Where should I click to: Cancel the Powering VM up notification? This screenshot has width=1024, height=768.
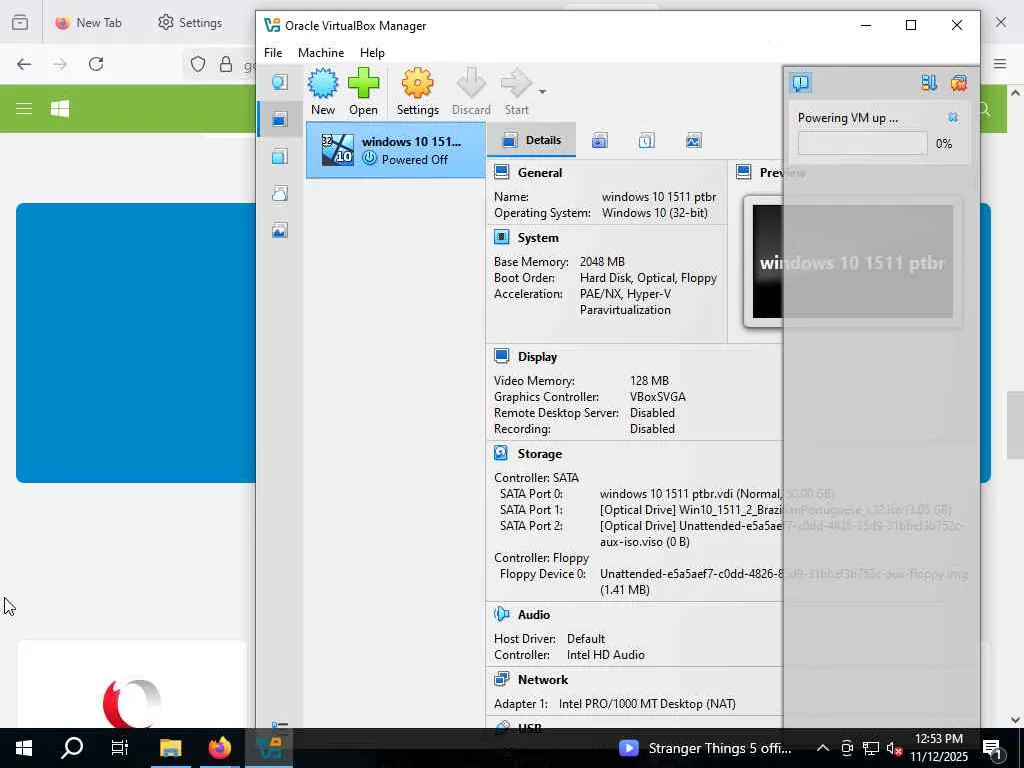click(953, 118)
